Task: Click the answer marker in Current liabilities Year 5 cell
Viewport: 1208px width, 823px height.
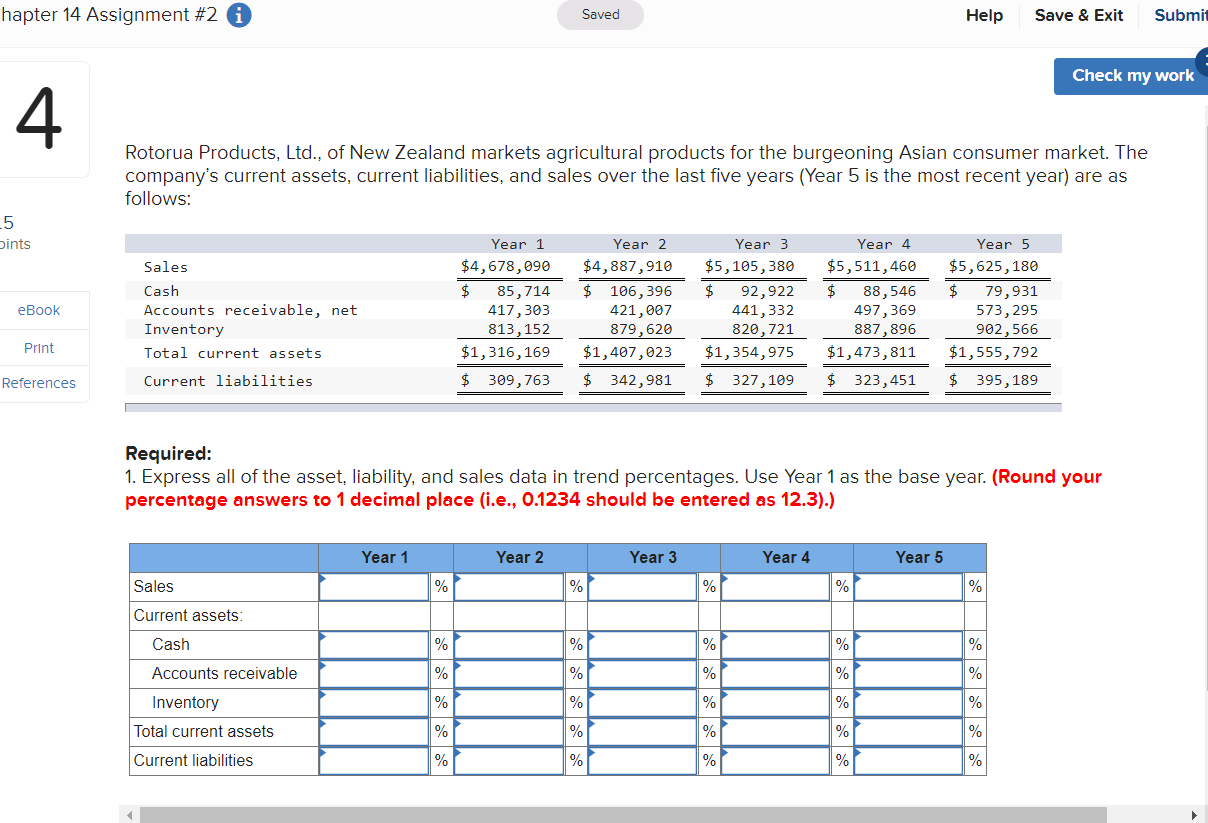Action: point(858,754)
